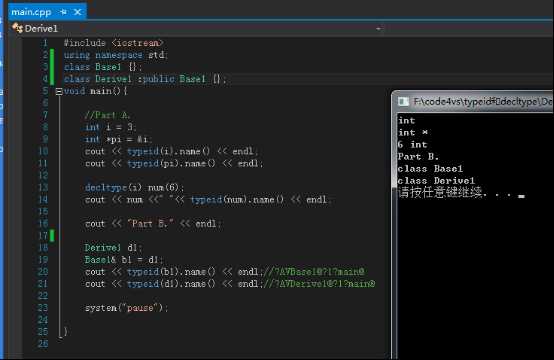Click line number 5 in the gutter

(45, 91)
